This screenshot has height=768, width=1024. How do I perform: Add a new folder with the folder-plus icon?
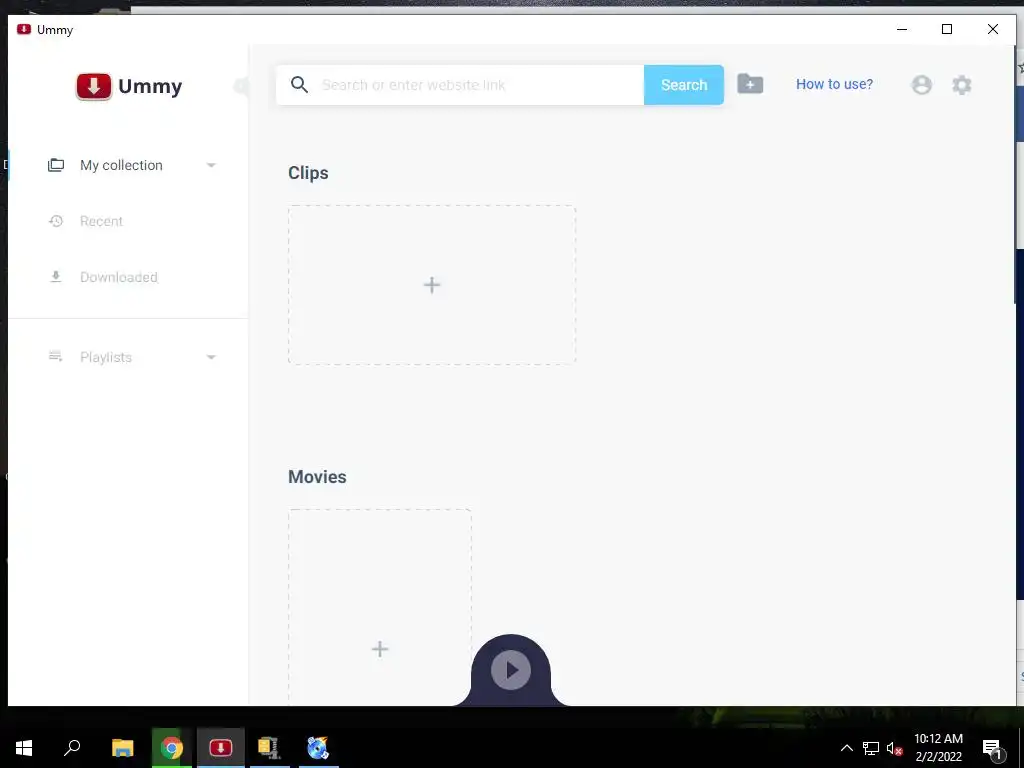750,84
